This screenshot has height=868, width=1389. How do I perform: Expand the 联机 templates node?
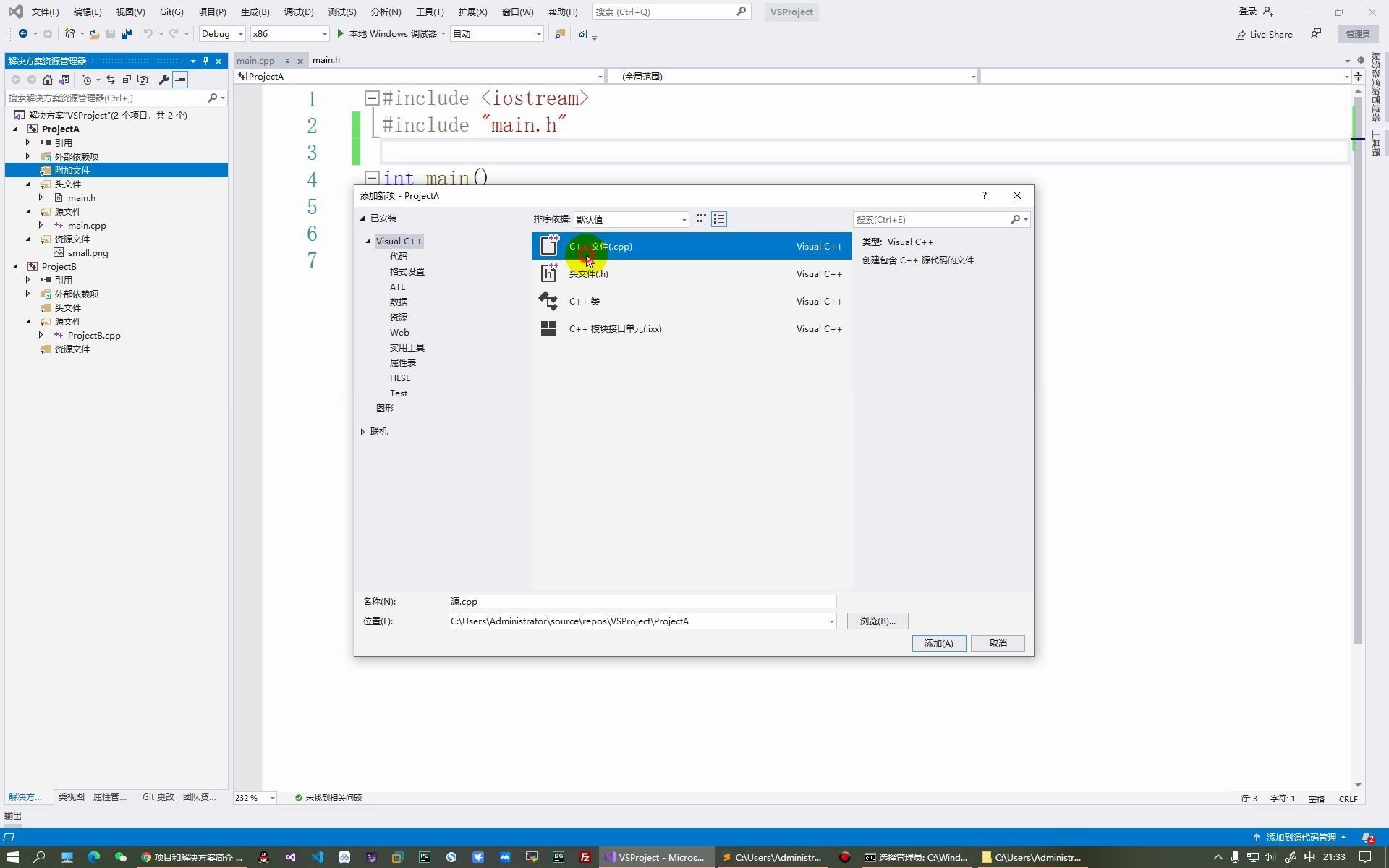(363, 431)
